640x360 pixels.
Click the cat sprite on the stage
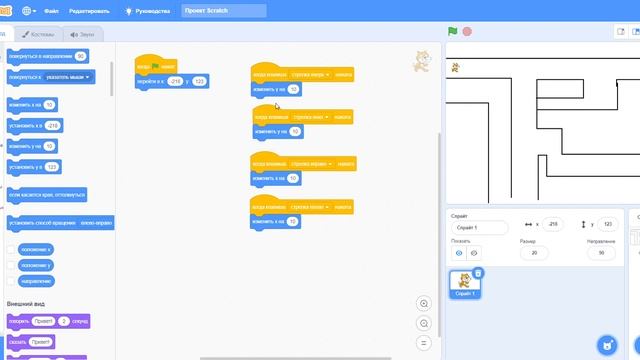(456, 68)
